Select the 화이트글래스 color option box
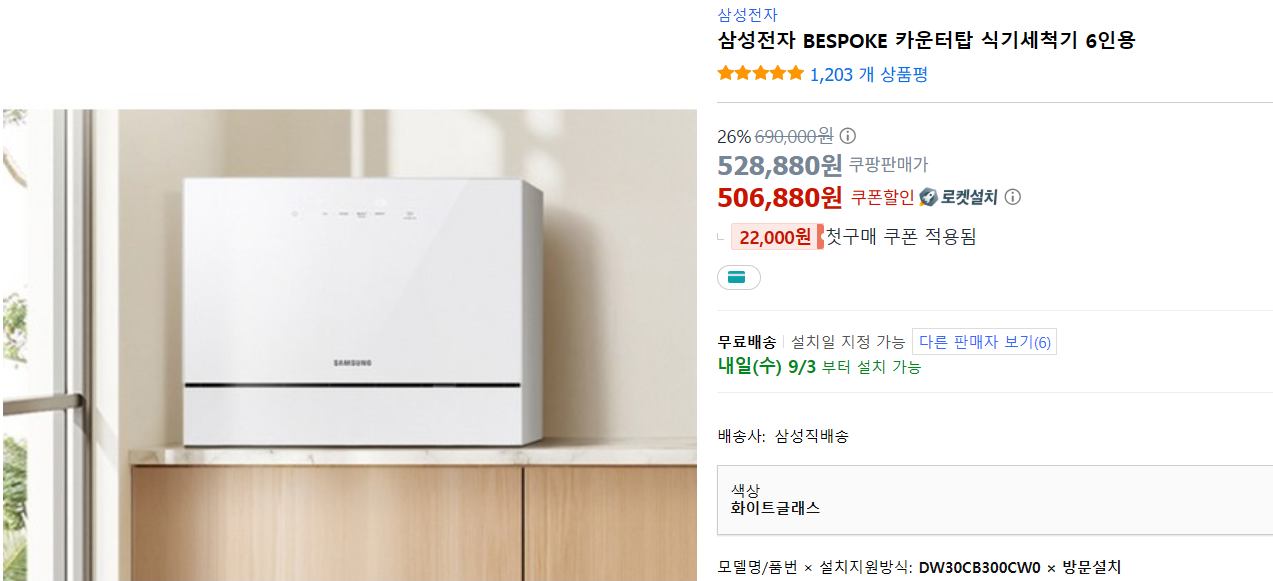Viewport: 1273px width, 581px height. point(995,499)
